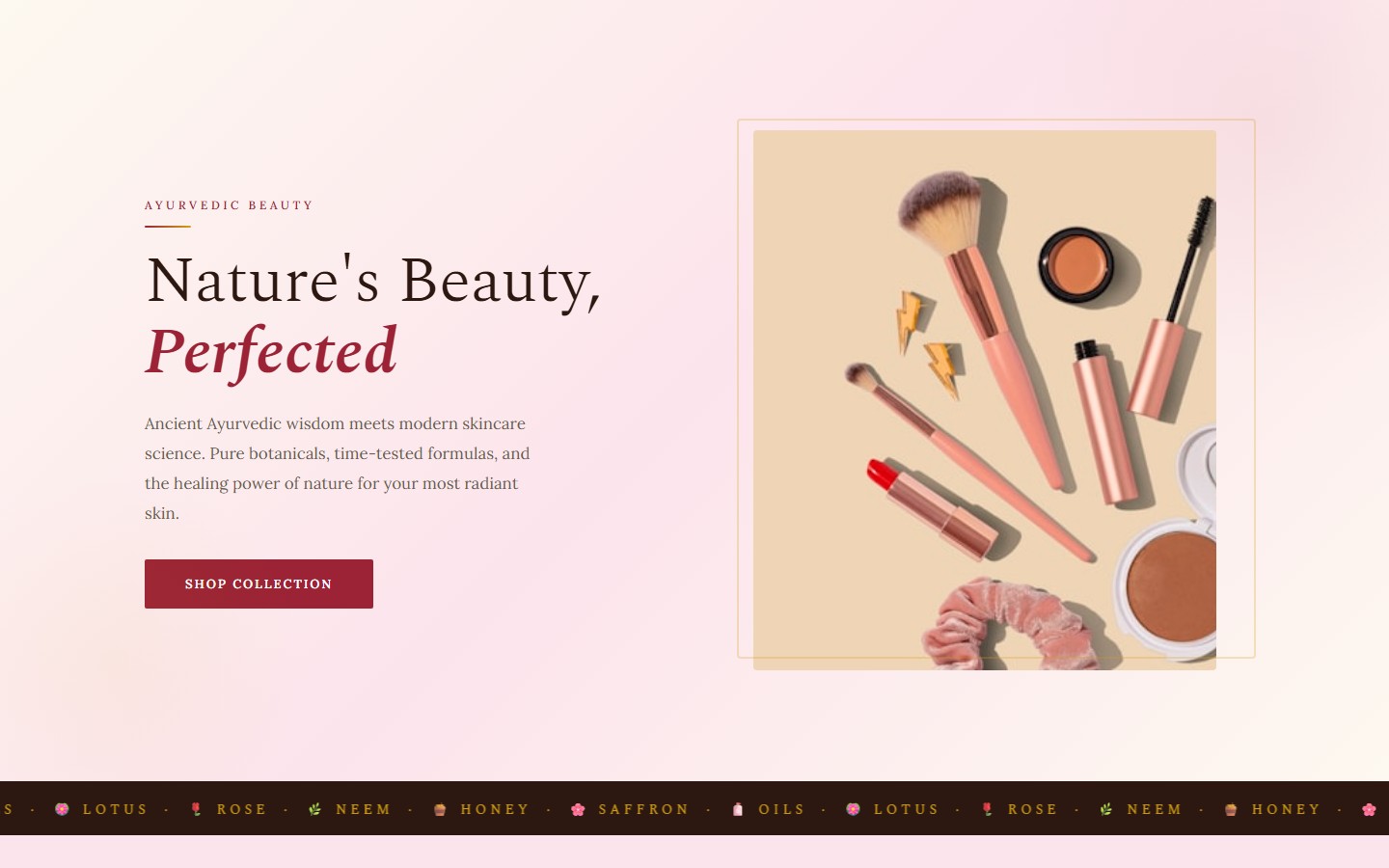Click the Nature's Beauty headline text

tap(373, 281)
